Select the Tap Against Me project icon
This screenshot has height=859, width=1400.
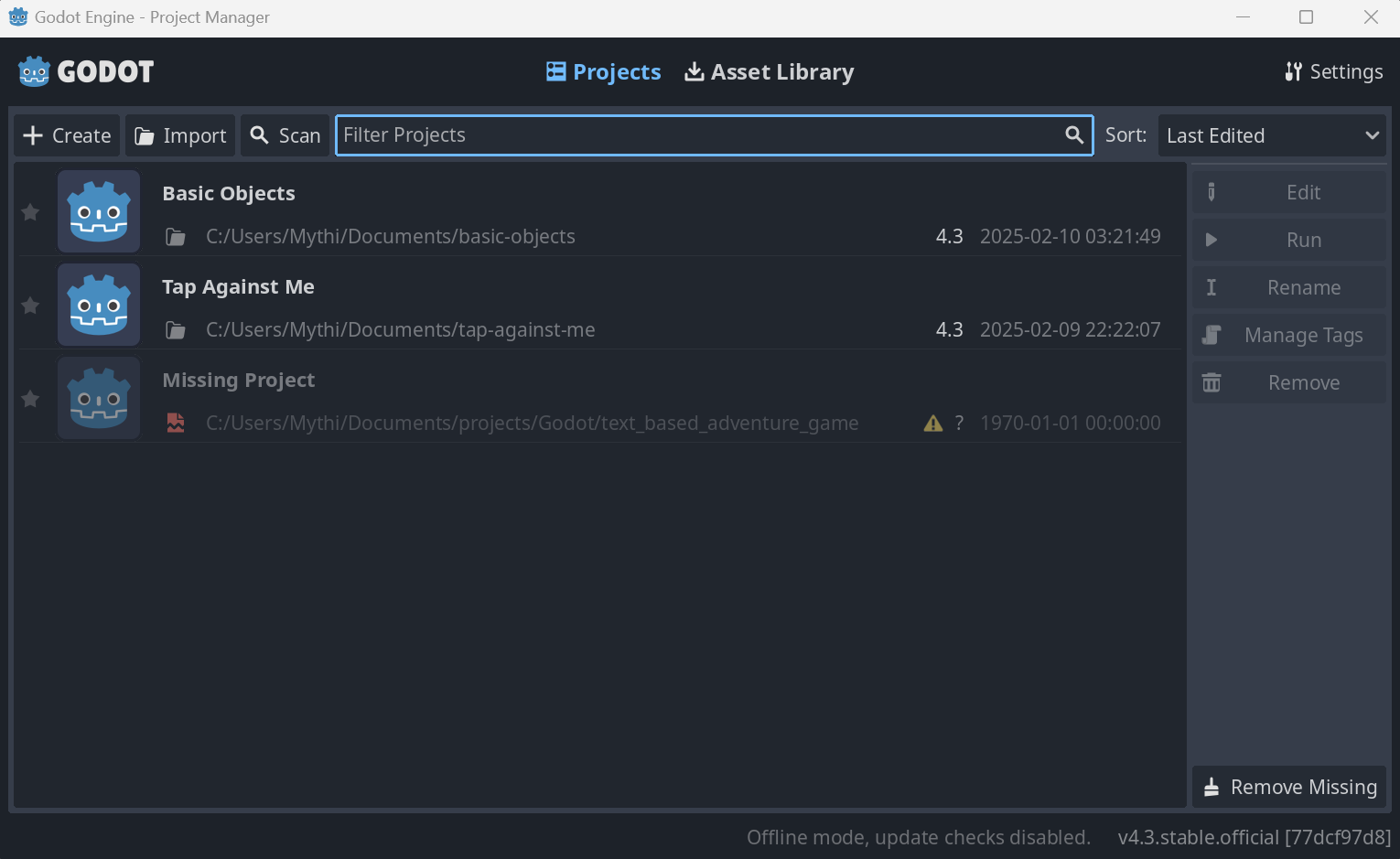point(99,305)
